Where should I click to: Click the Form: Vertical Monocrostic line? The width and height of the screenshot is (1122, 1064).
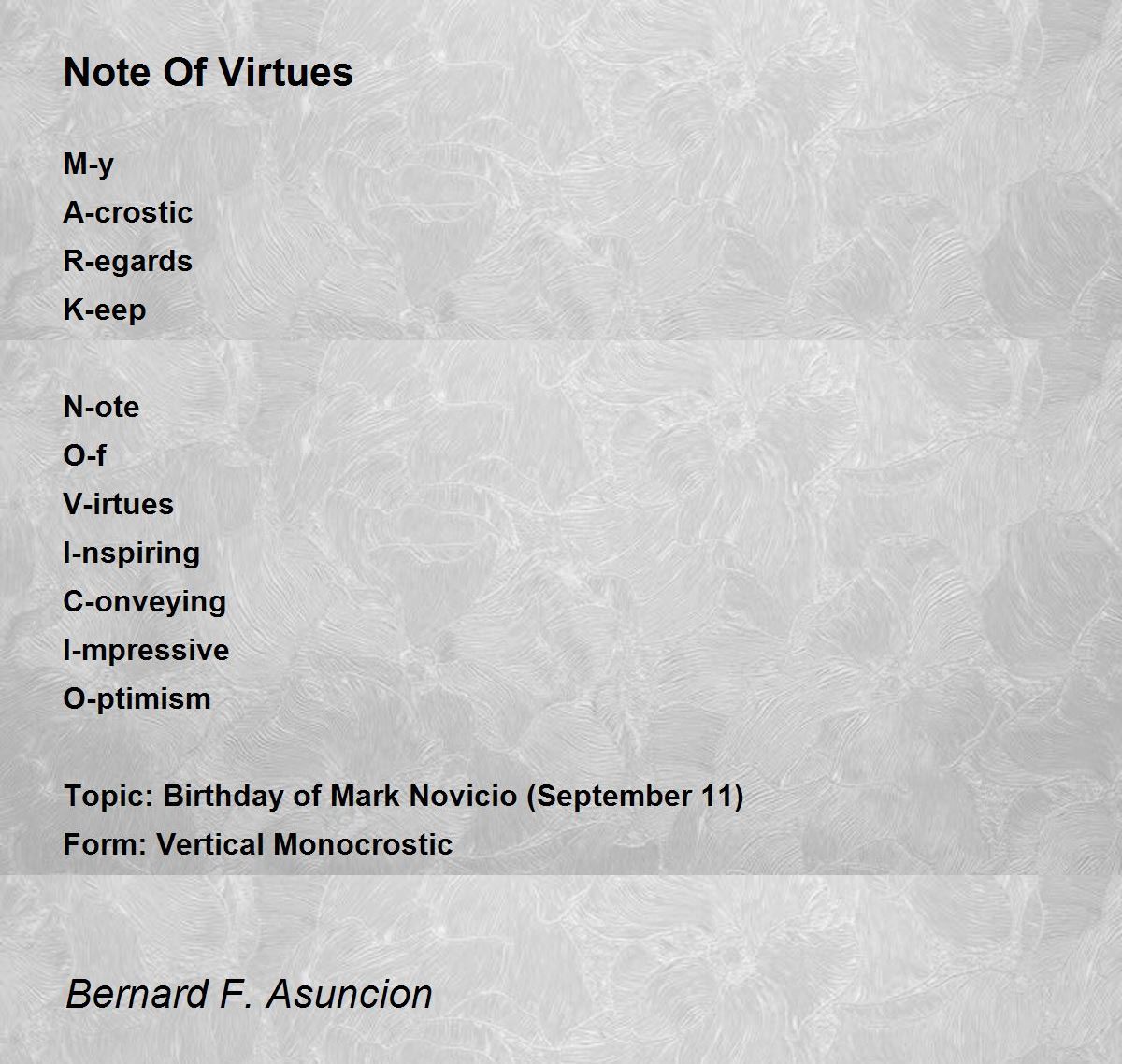pos(257,844)
